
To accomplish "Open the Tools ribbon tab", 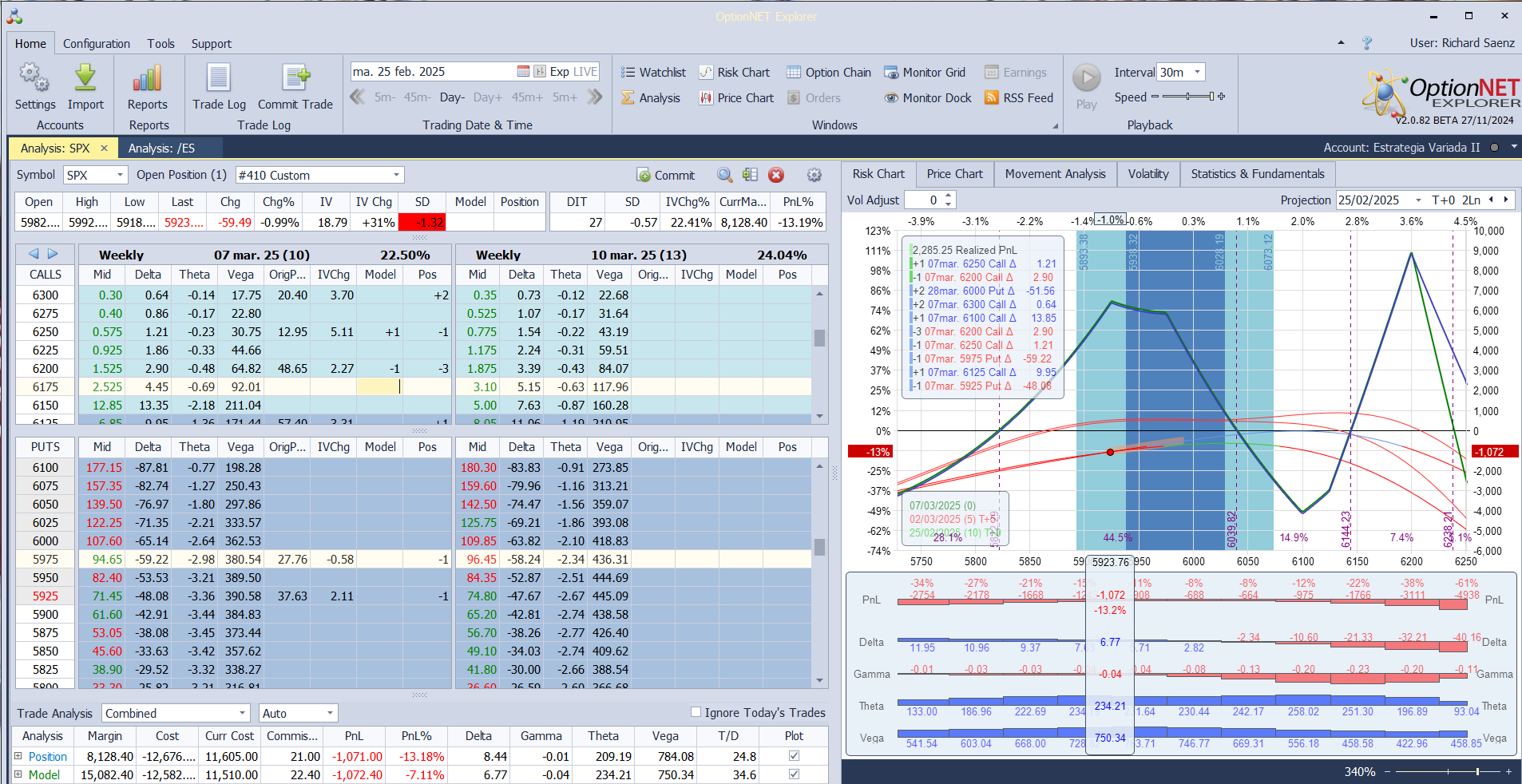I will (x=161, y=44).
